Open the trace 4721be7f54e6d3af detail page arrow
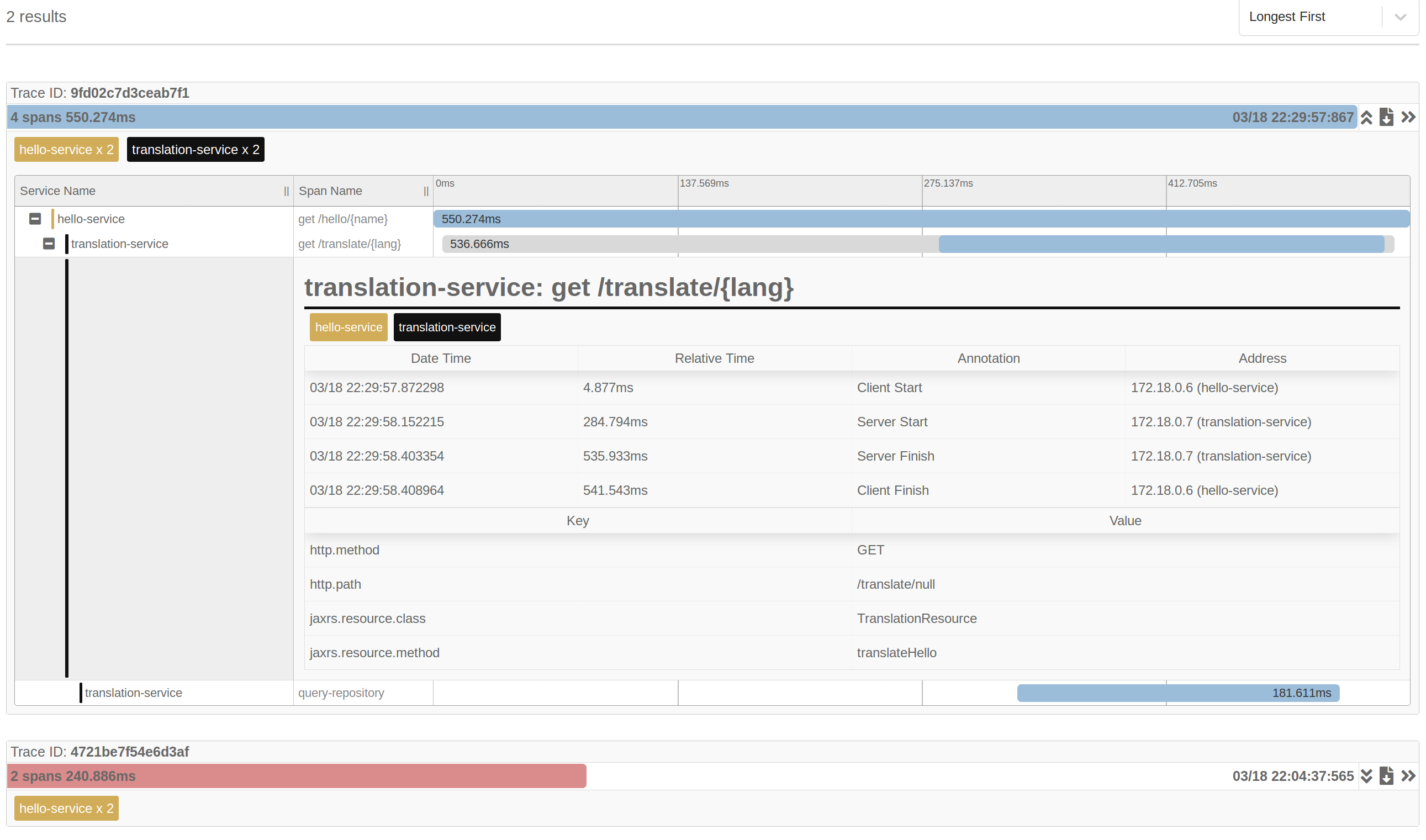The image size is (1426, 840). tap(1408, 776)
